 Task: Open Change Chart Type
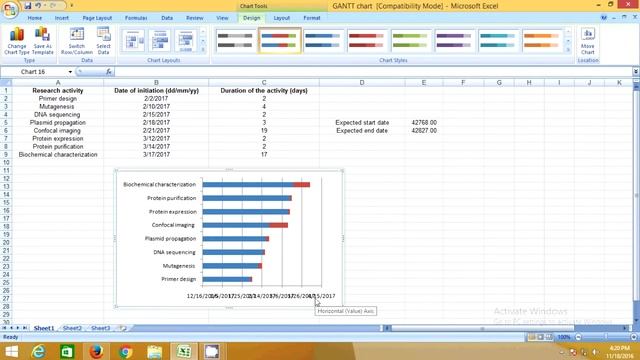[17, 41]
